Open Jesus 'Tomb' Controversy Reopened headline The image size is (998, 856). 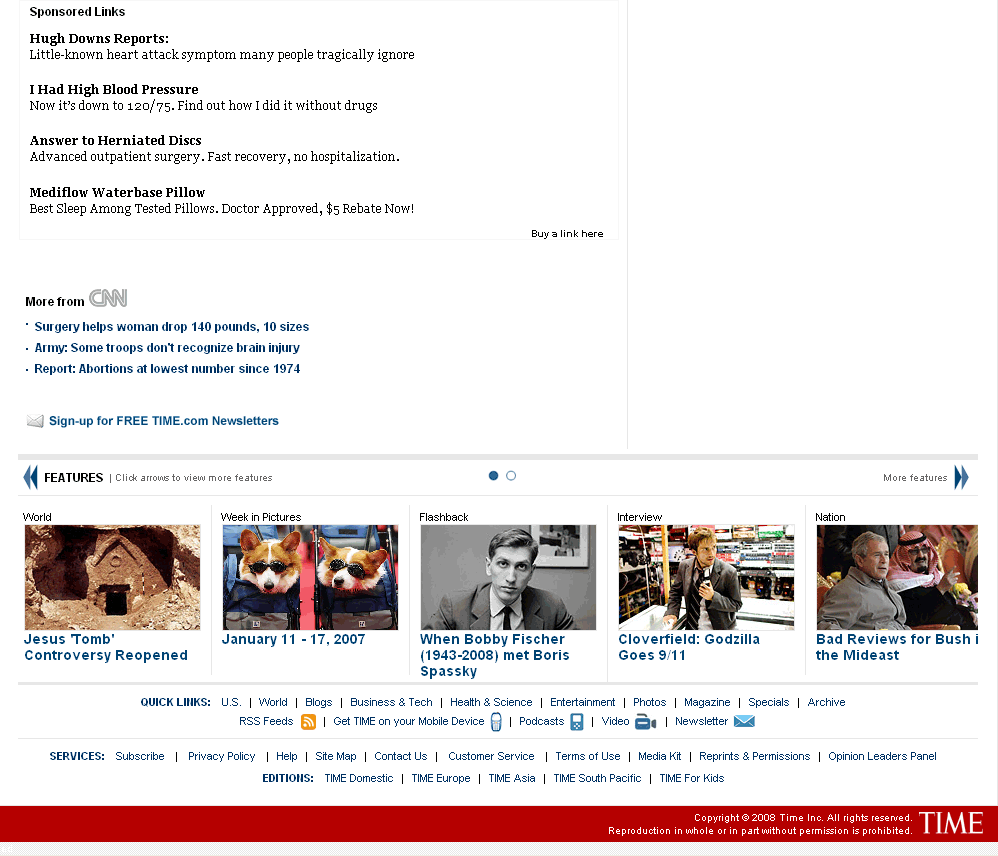(x=106, y=647)
